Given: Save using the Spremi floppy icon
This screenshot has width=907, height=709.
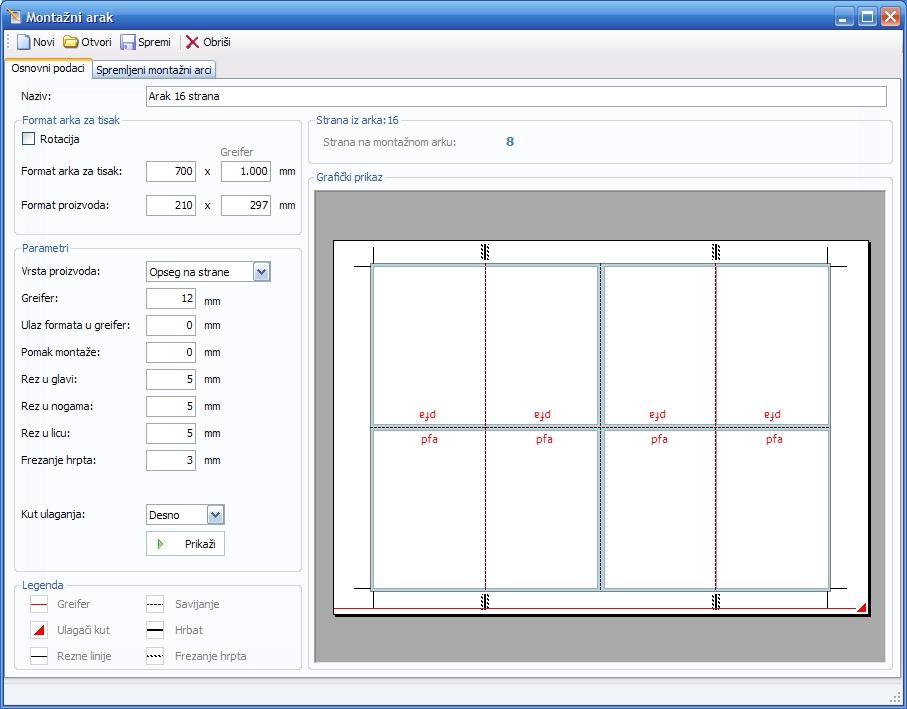Looking at the screenshot, I should 128,42.
